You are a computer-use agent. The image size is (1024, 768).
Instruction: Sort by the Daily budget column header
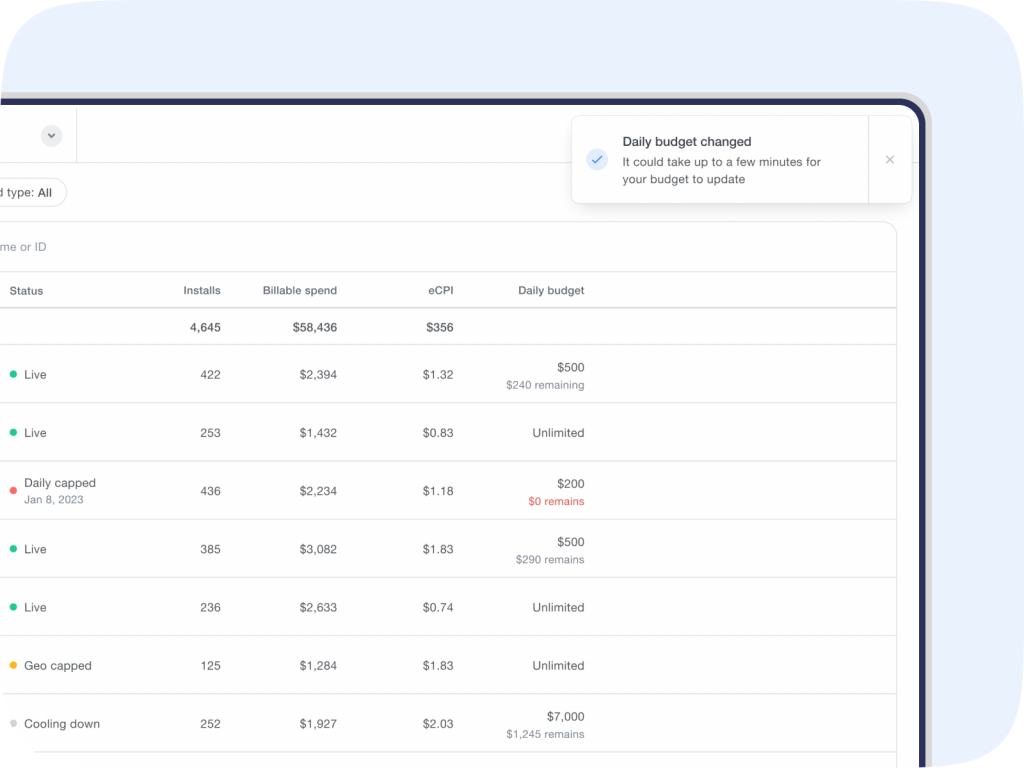coord(551,291)
